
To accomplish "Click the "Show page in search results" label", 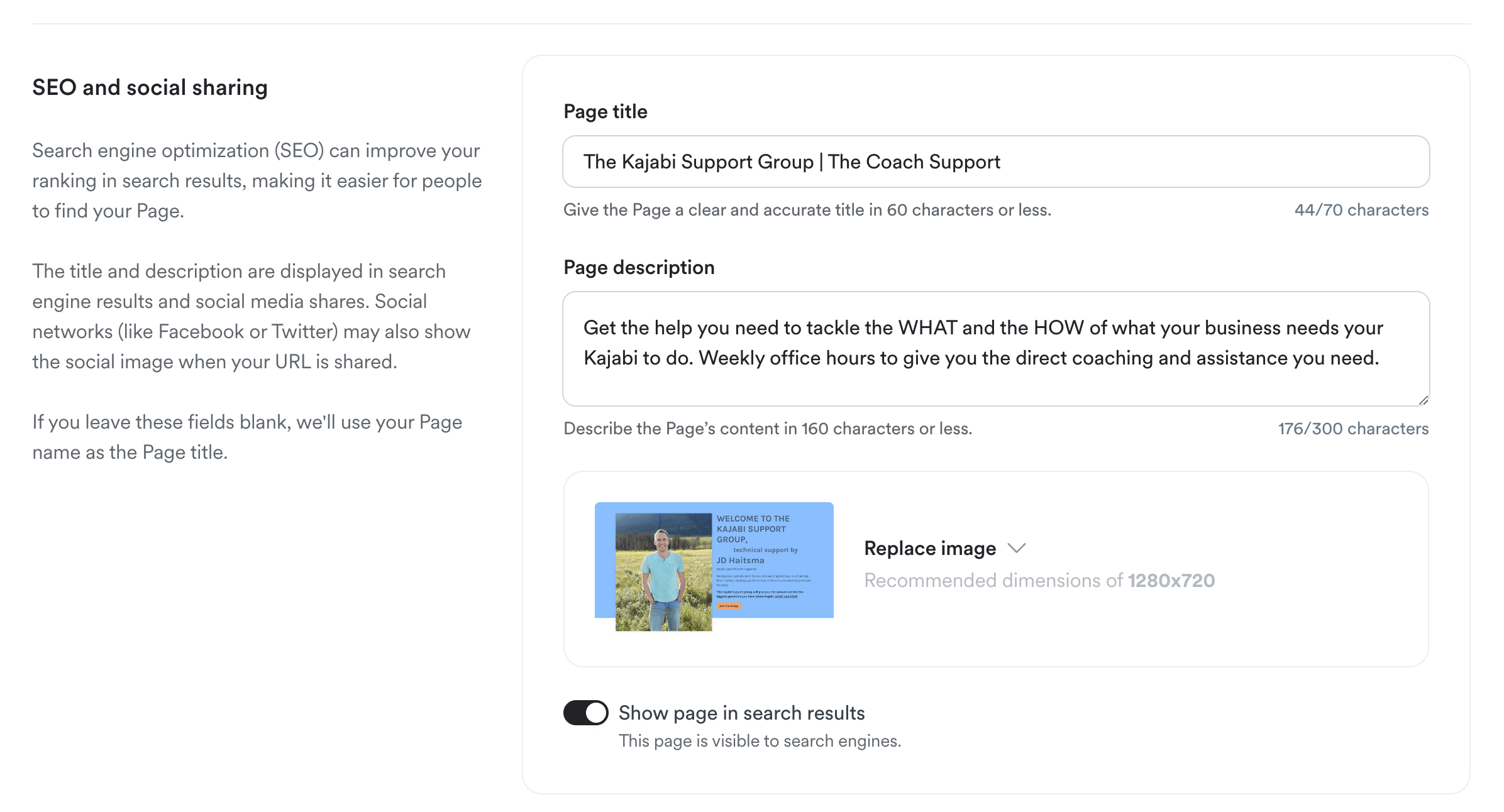I will pos(741,713).
